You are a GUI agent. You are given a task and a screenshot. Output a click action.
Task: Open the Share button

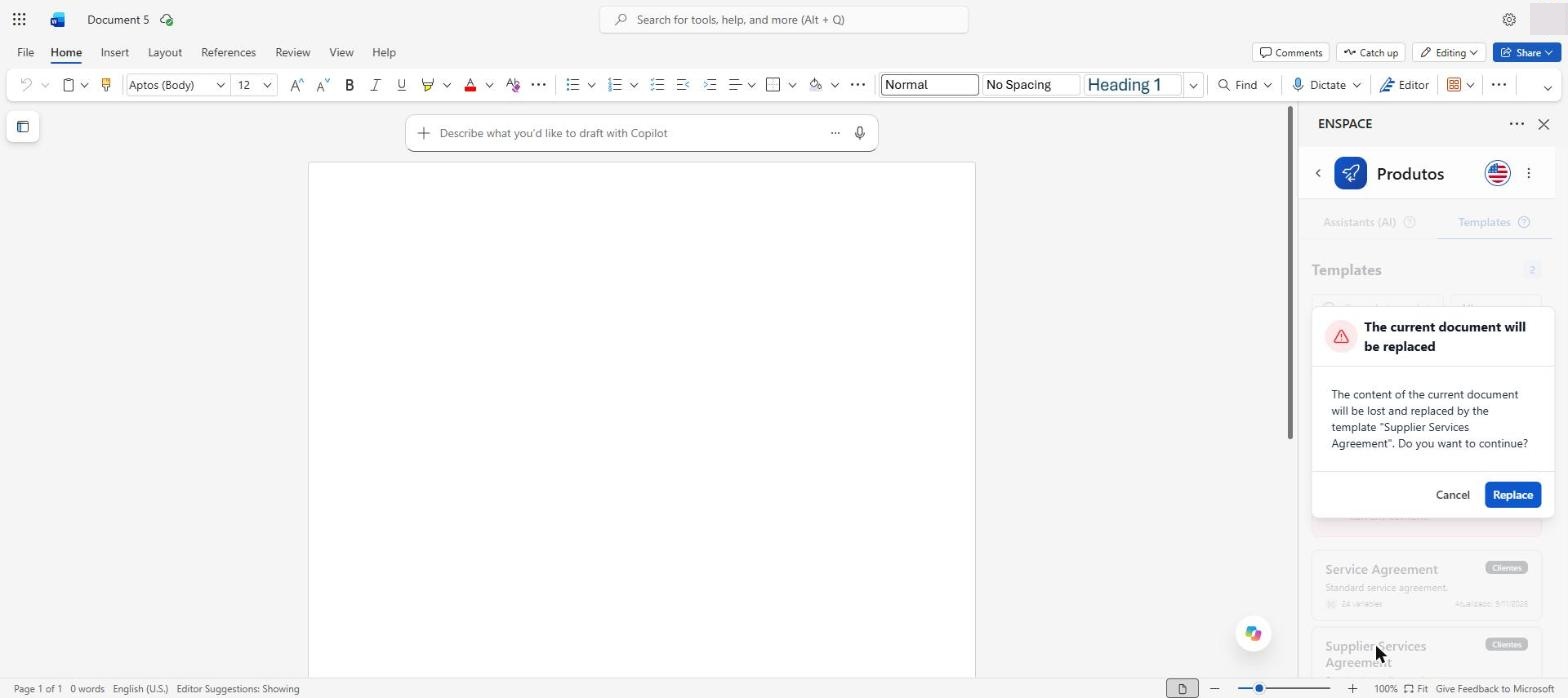pyautogui.click(x=1526, y=52)
